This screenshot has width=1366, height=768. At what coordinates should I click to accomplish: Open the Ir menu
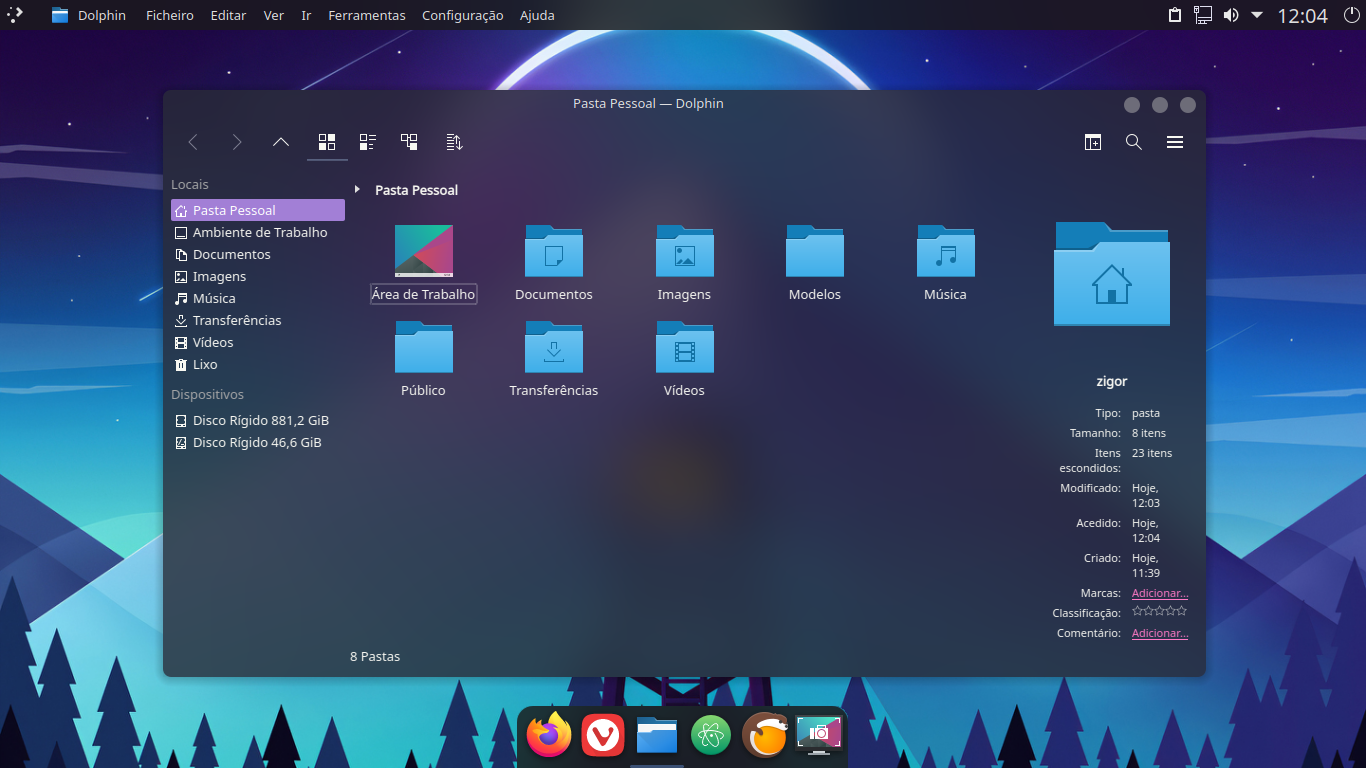point(306,15)
